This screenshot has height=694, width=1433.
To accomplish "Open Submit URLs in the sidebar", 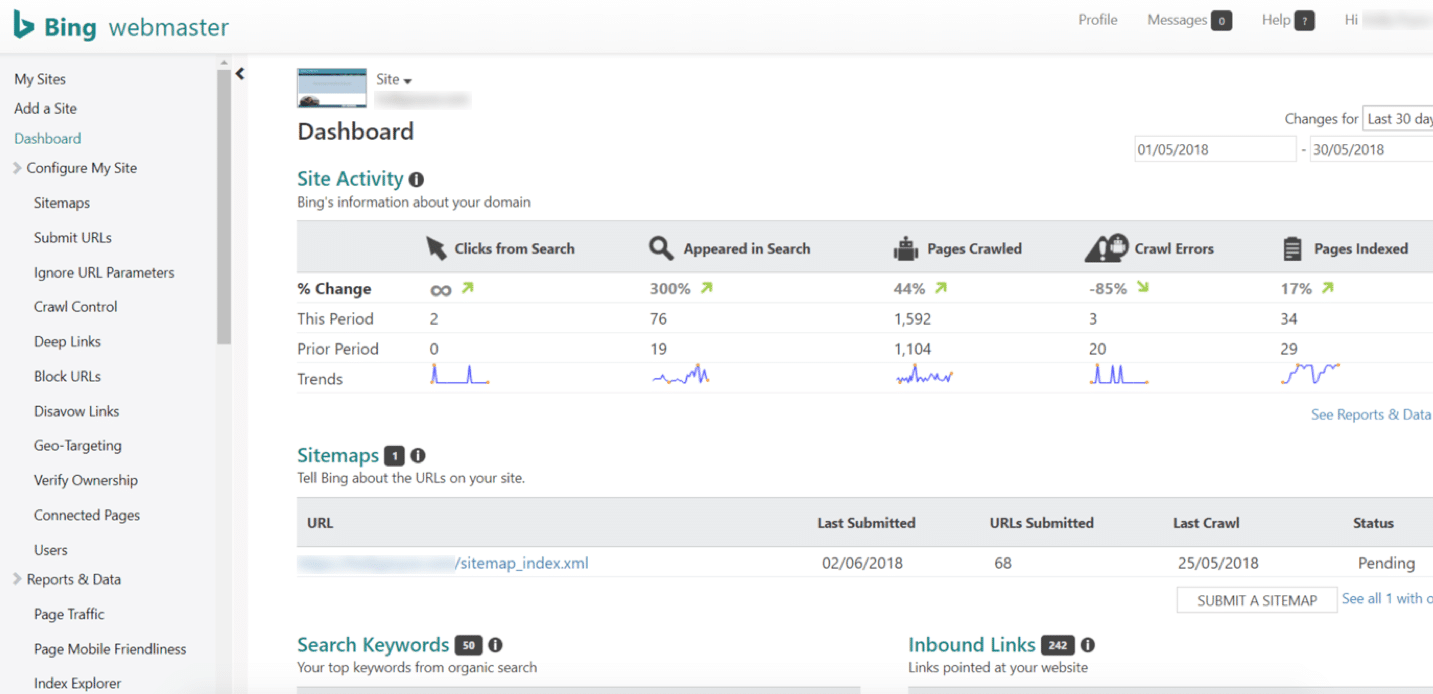I will tap(73, 238).
